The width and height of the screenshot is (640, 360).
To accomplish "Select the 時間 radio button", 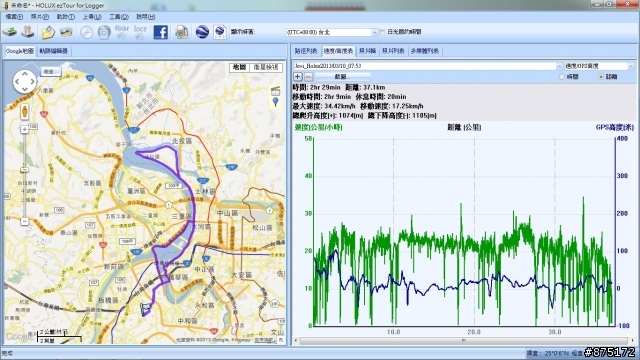I will tap(562, 77).
